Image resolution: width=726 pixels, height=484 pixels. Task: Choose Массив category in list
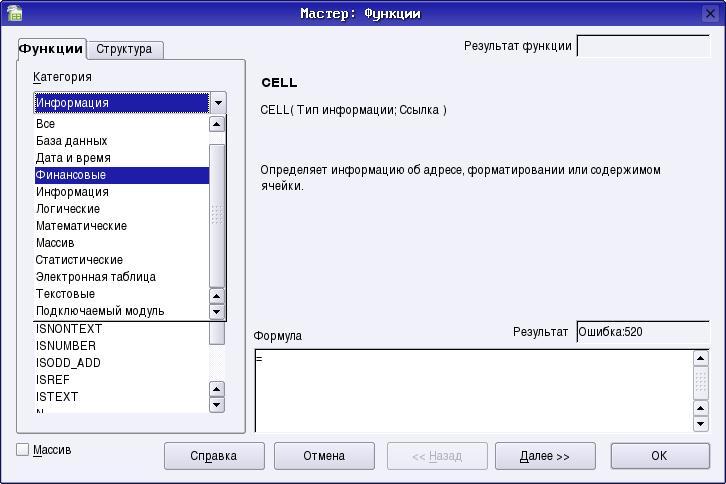coord(122,243)
